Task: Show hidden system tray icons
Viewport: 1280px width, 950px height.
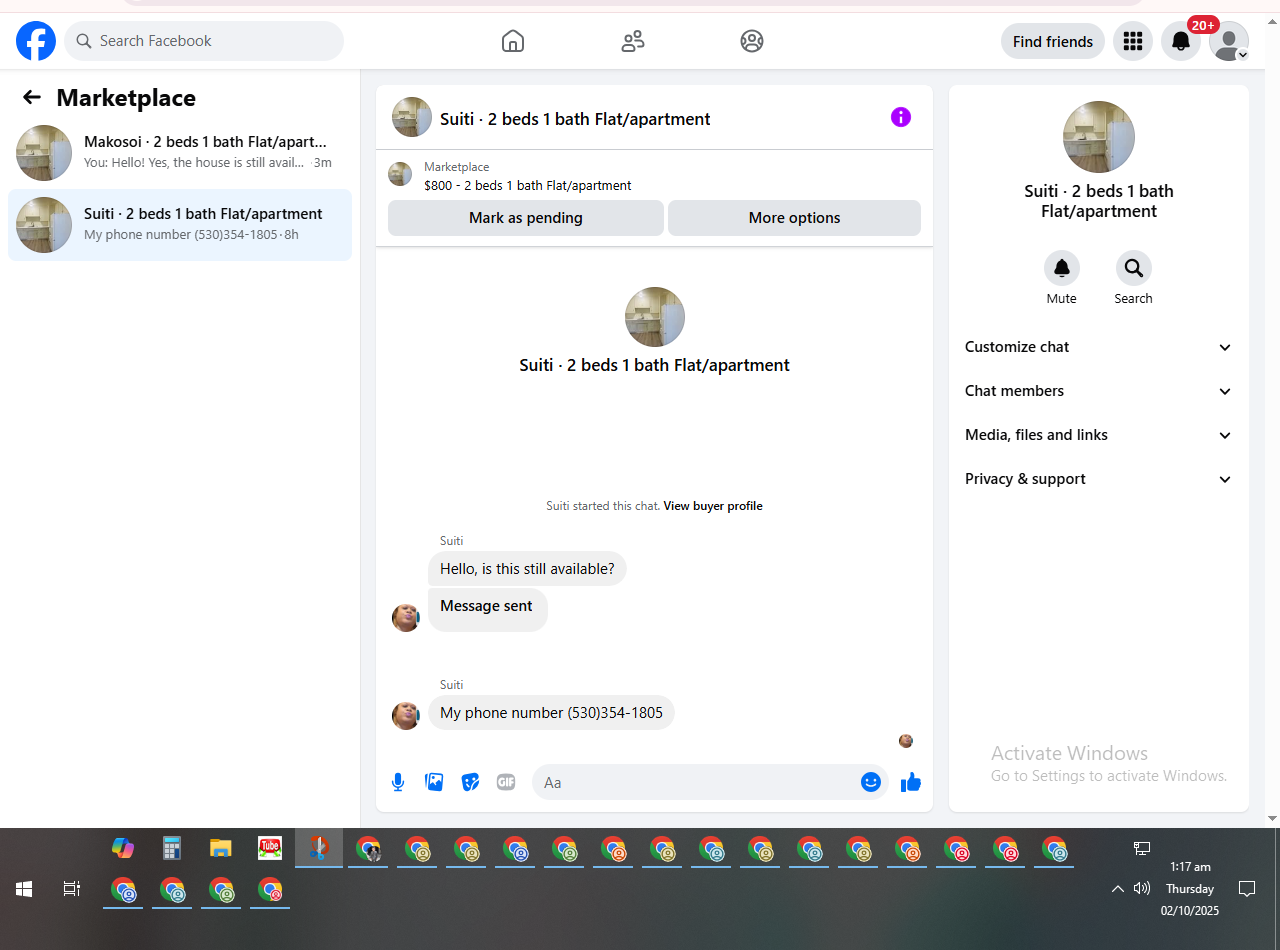Action: click(x=1118, y=889)
